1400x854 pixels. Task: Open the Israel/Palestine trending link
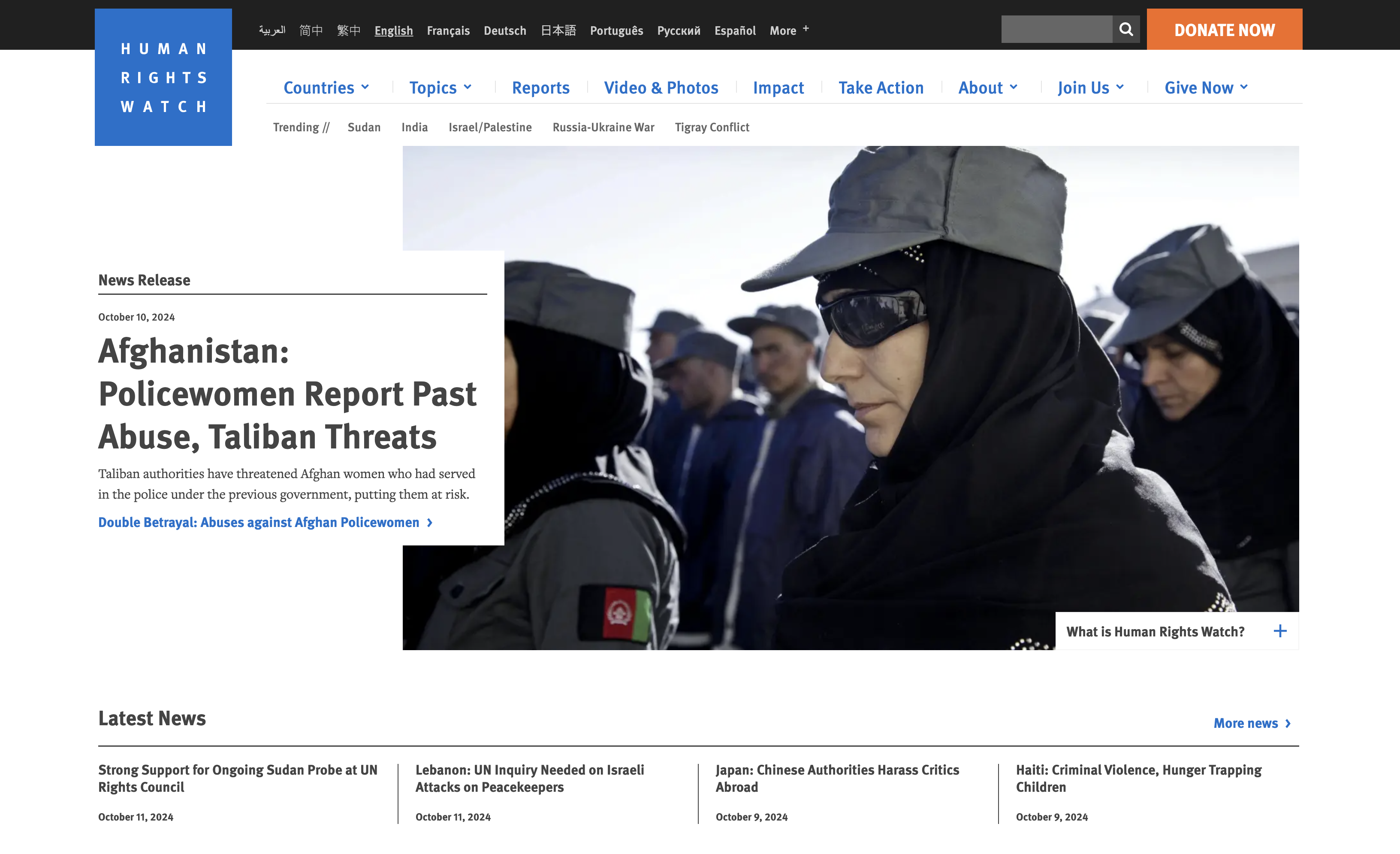point(490,127)
